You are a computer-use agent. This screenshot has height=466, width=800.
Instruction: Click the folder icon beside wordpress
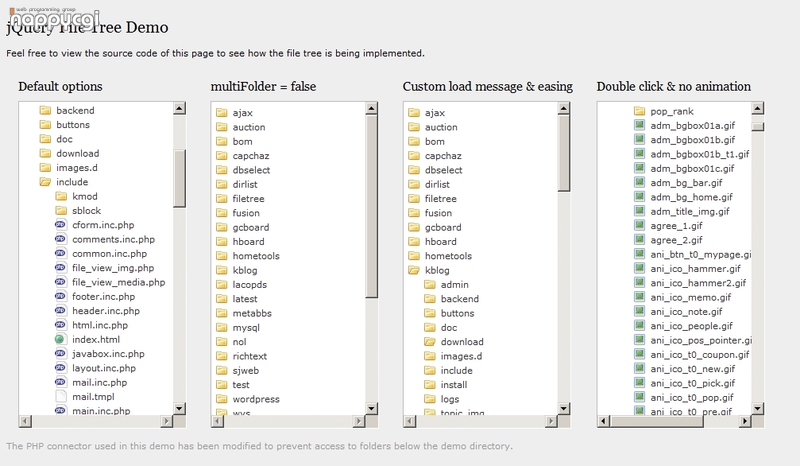pyautogui.click(x=221, y=399)
